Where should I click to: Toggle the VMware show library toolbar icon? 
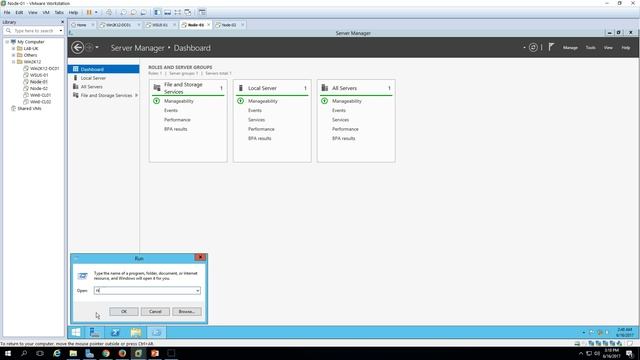point(157,12)
